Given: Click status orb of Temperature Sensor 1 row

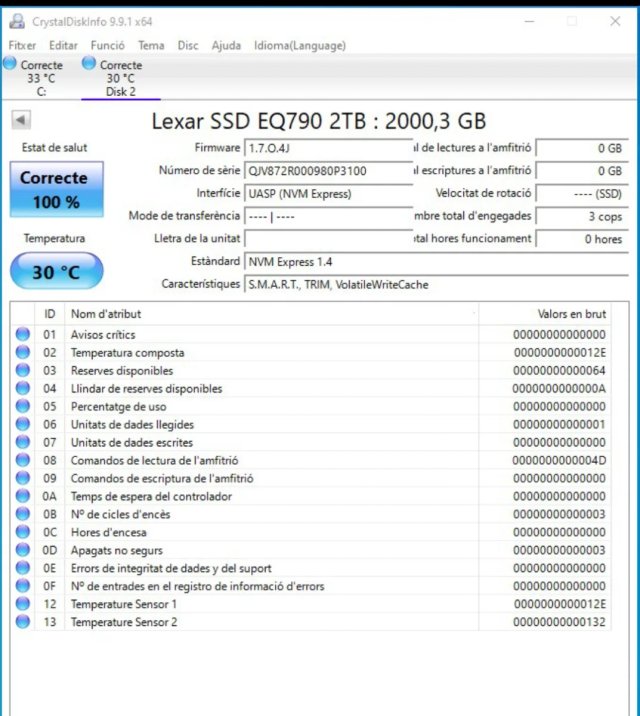Looking at the screenshot, I should click(x=23, y=604).
